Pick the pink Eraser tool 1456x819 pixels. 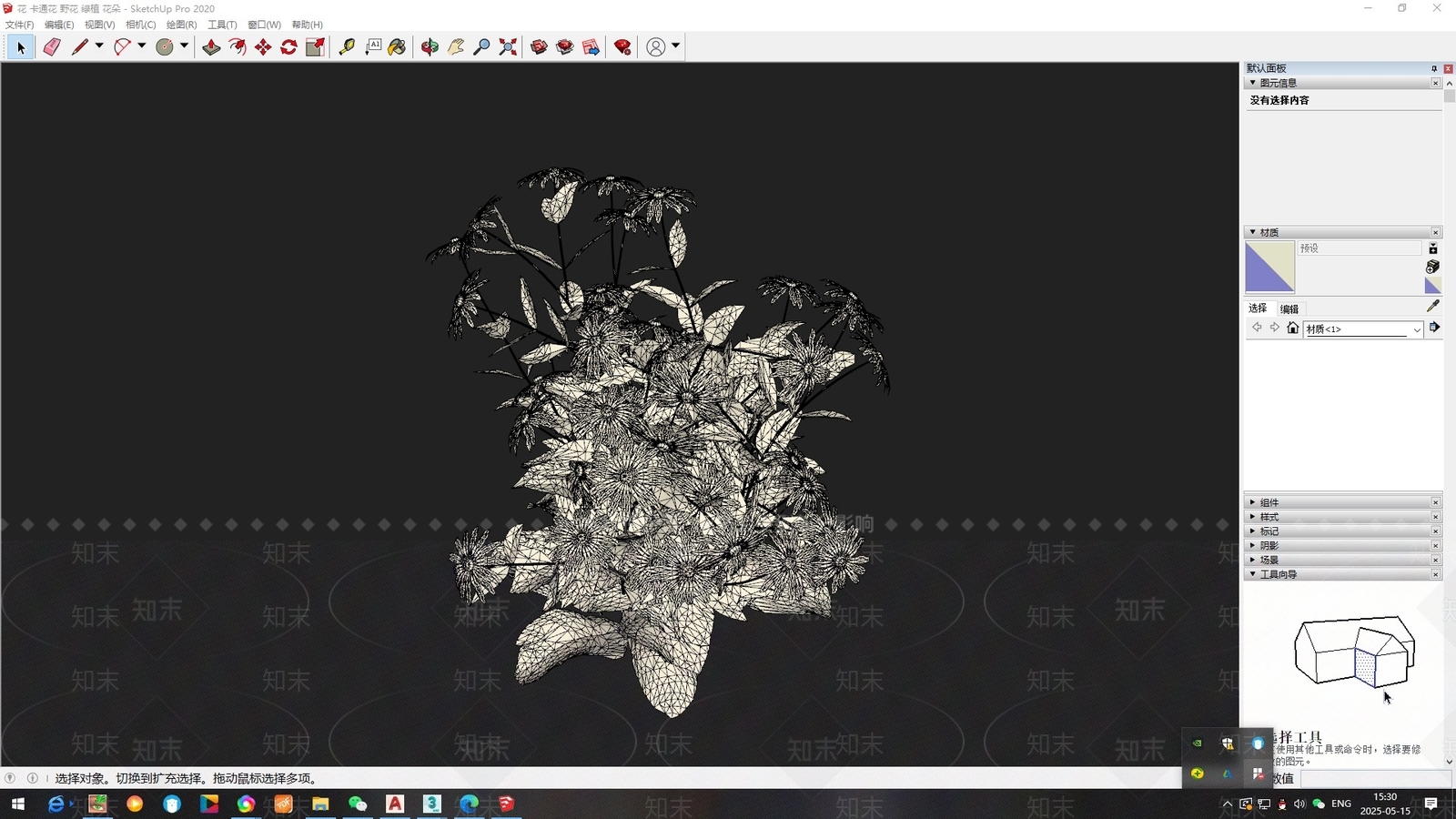[x=52, y=47]
